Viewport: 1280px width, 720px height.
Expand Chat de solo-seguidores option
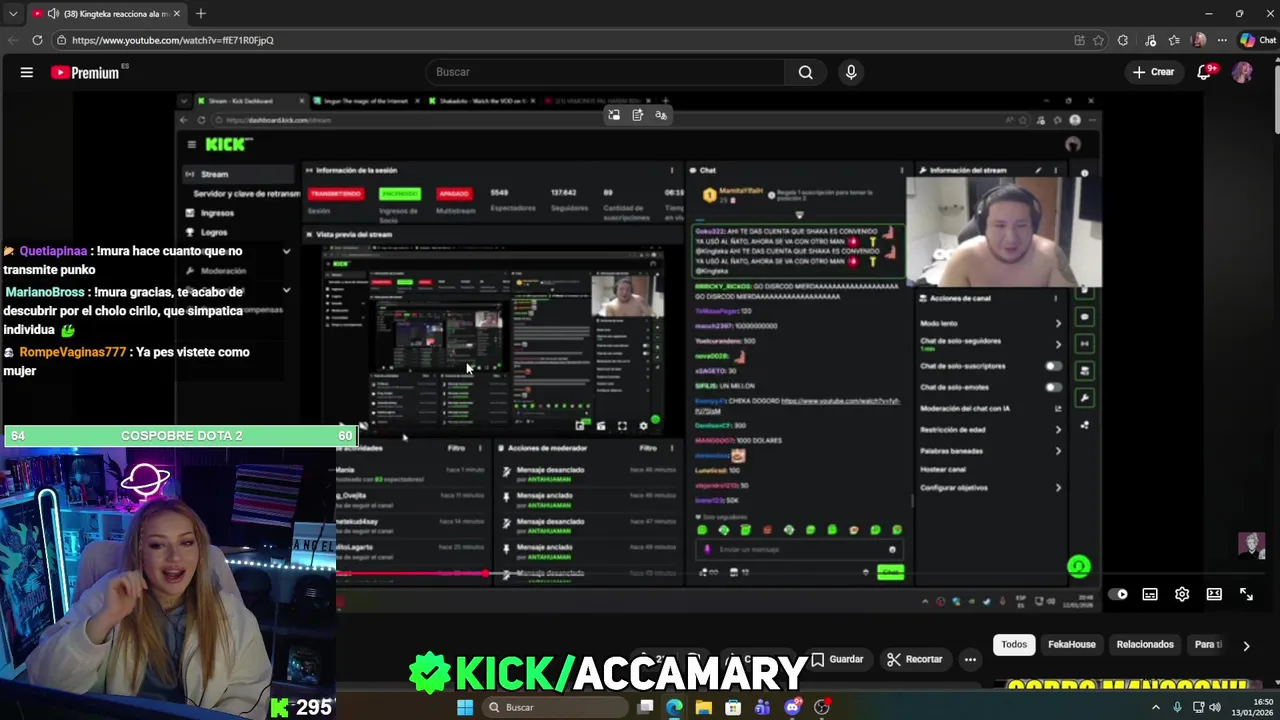click(1058, 344)
